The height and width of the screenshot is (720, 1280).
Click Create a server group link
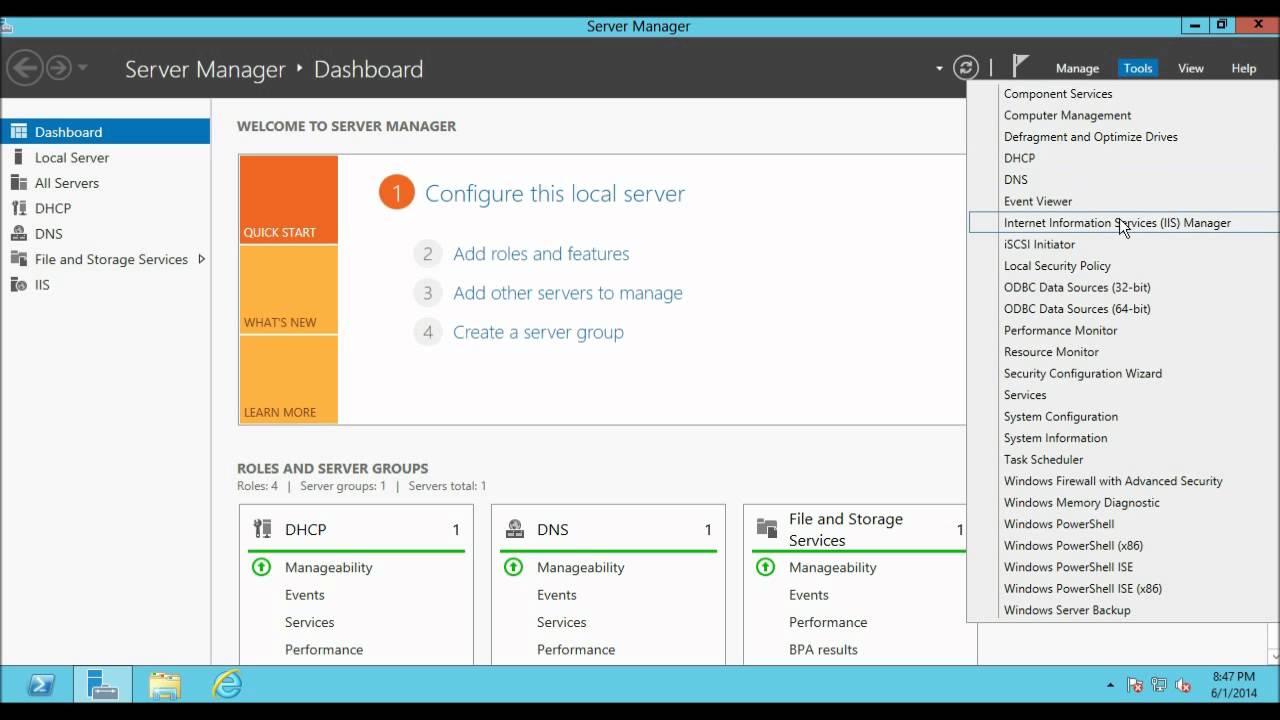coord(538,332)
